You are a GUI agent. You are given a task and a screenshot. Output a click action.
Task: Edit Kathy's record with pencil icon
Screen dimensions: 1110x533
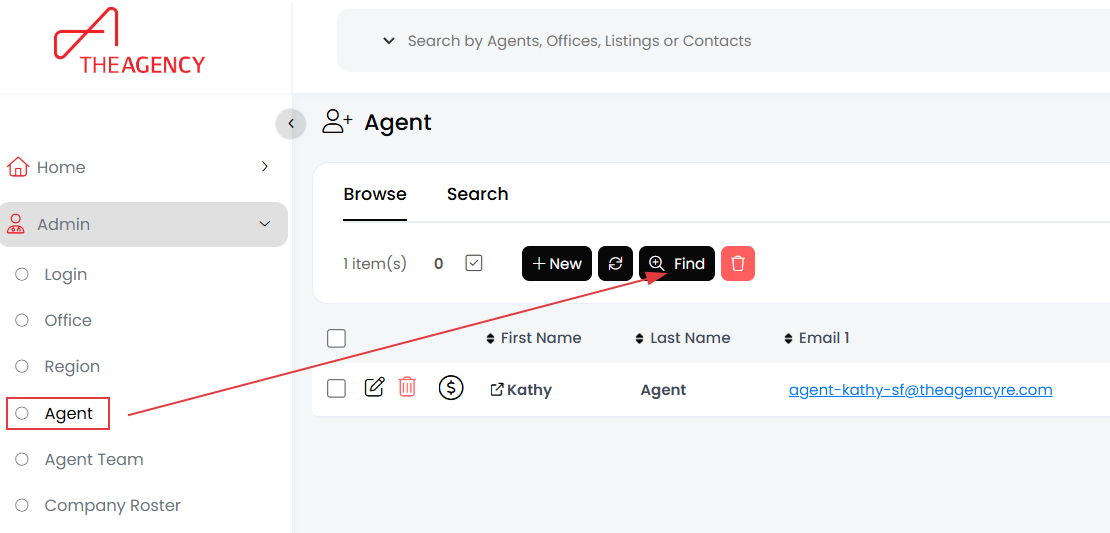point(374,388)
